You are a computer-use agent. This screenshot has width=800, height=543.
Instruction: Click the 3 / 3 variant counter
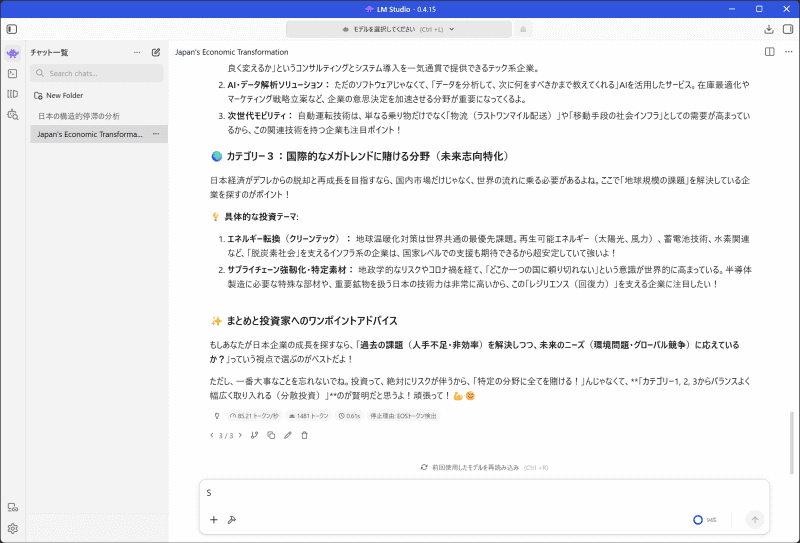[226, 436]
